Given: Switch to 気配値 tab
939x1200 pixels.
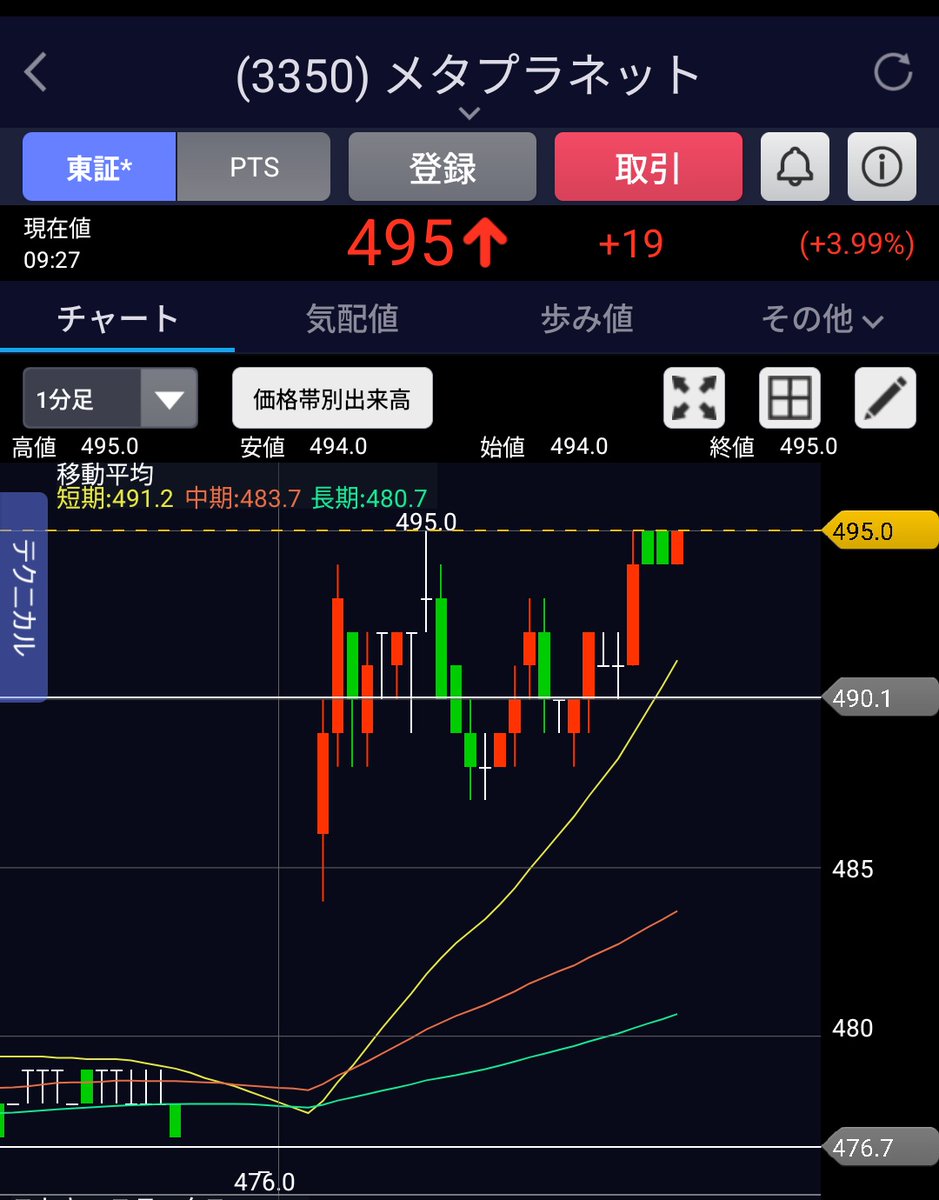Looking at the screenshot, I should [352, 319].
